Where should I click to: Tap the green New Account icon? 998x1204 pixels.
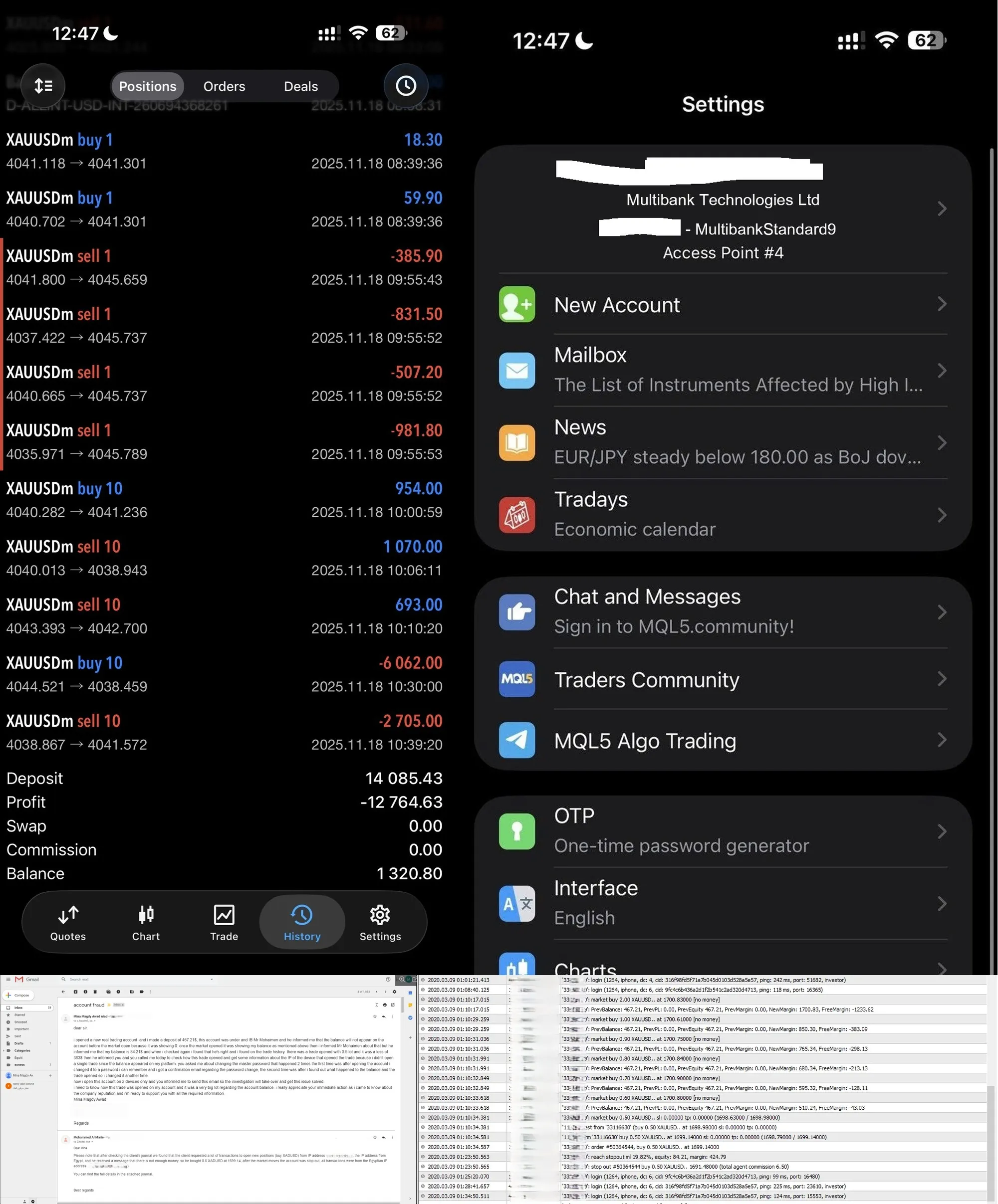(517, 304)
